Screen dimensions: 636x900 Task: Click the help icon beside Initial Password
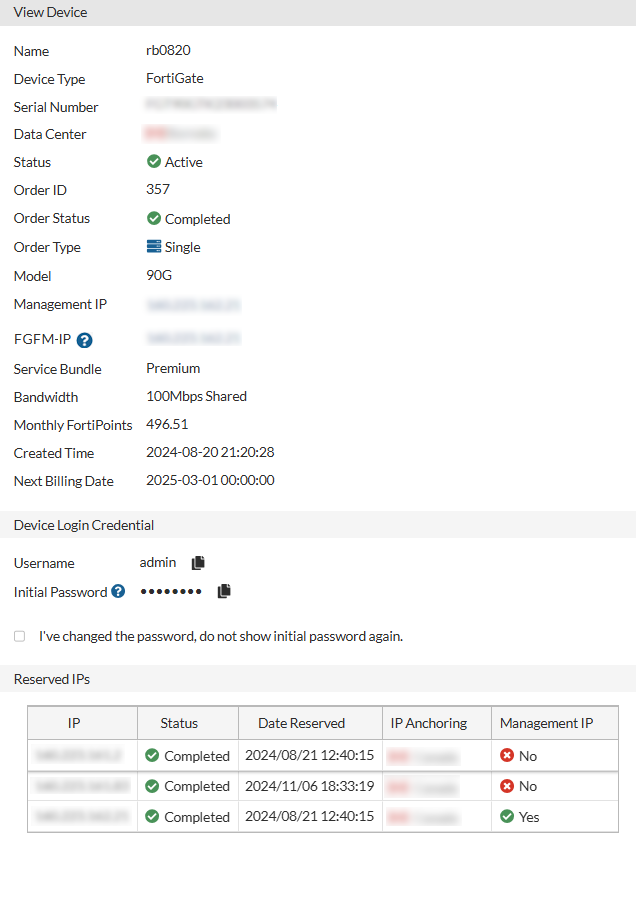[x=118, y=591]
